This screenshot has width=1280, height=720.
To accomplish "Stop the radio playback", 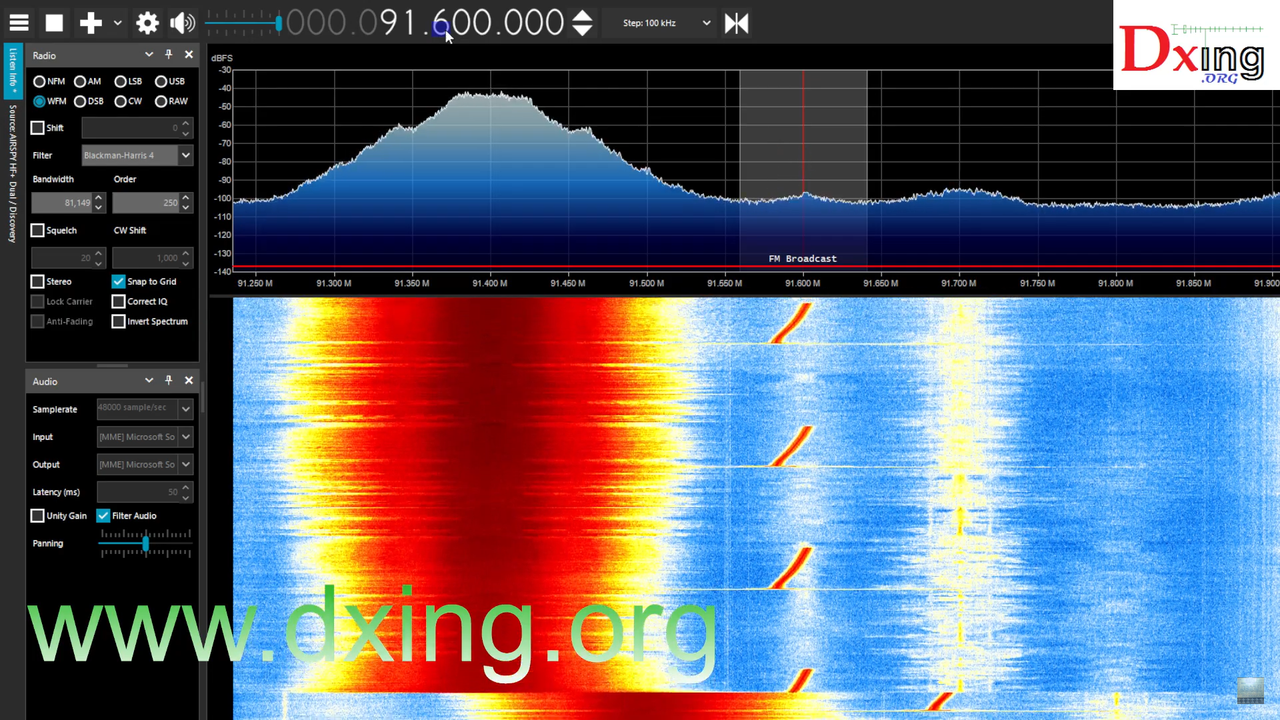I will pyautogui.click(x=55, y=22).
